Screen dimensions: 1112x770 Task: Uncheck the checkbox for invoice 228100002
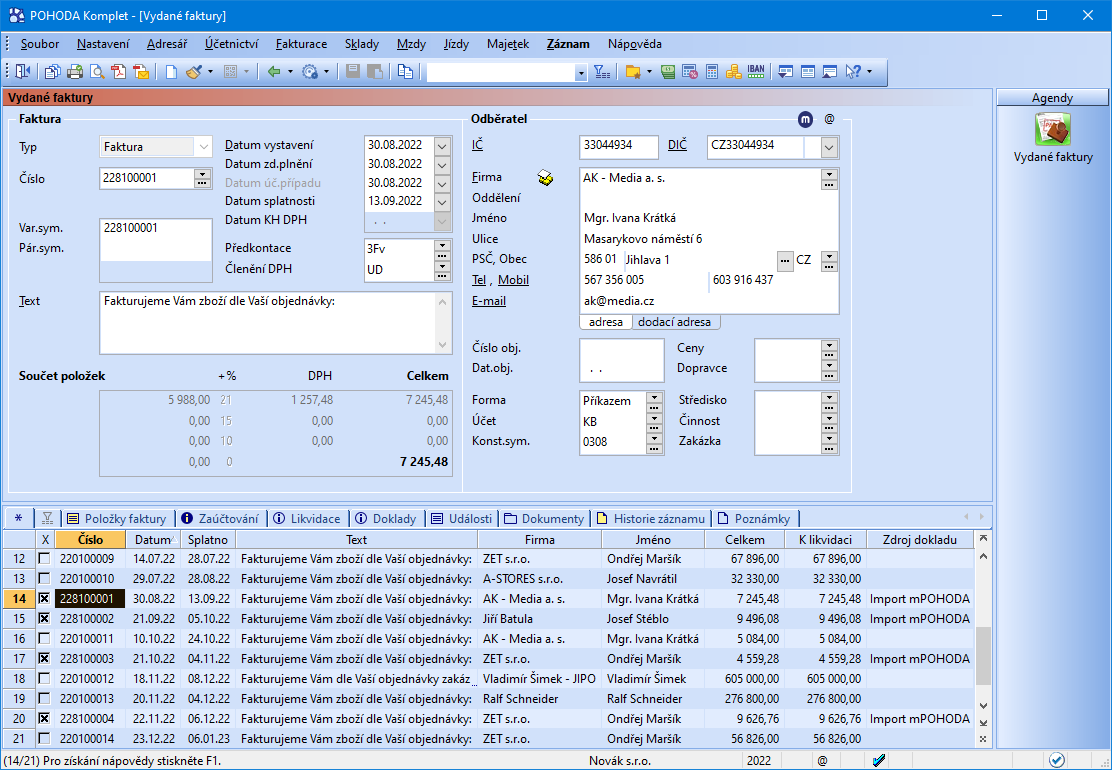(x=45, y=618)
